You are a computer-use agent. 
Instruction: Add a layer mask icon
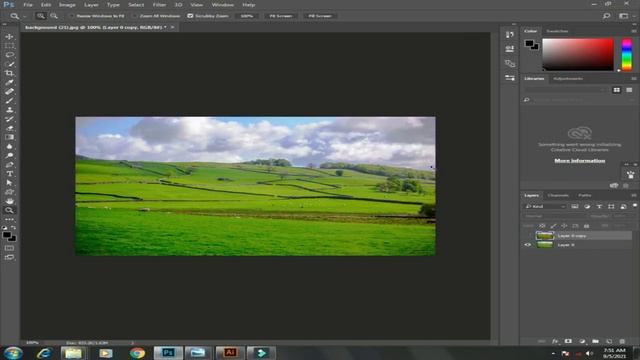[x=568, y=341]
